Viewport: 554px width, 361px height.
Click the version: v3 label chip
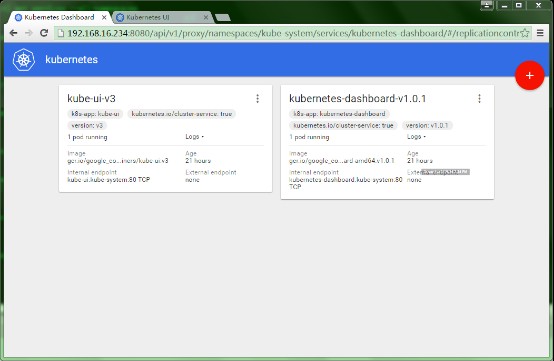click(87, 125)
